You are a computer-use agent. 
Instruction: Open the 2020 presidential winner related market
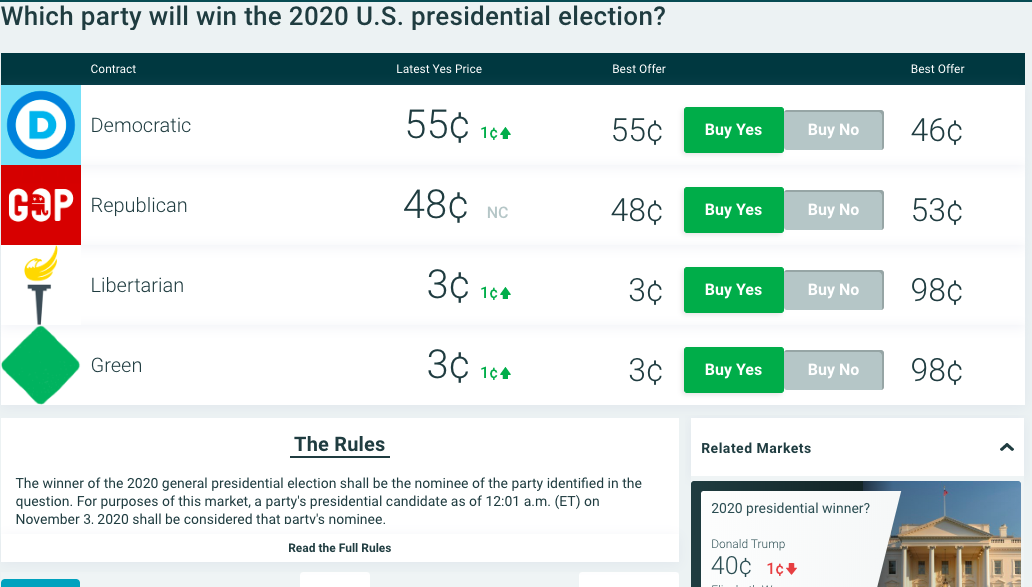point(790,508)
